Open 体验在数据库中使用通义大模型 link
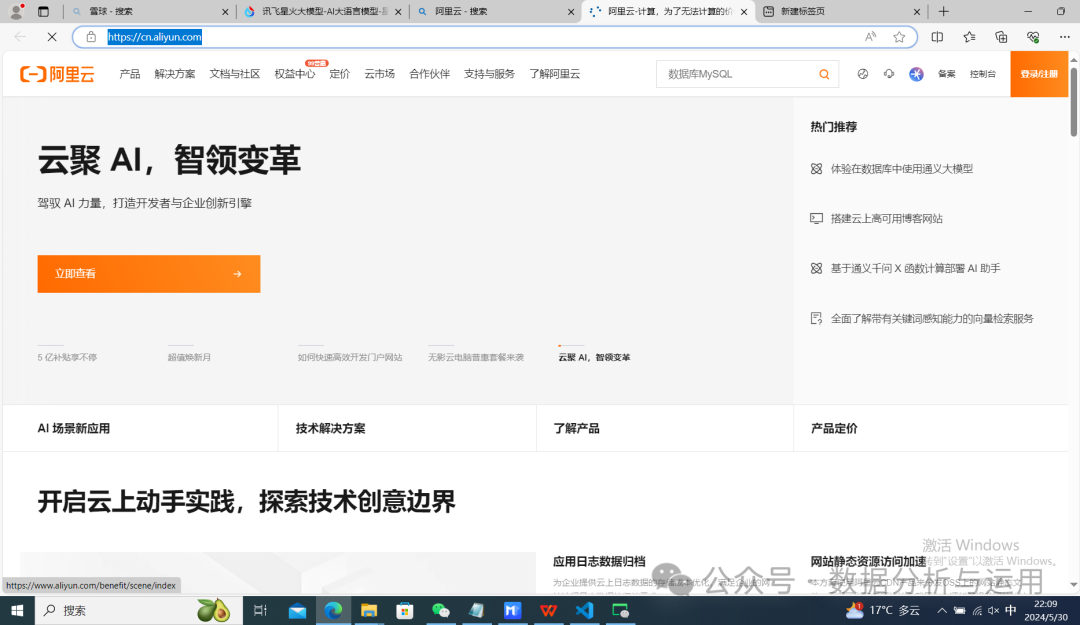Screen dimensions: 1080x625 click(902, 169)
